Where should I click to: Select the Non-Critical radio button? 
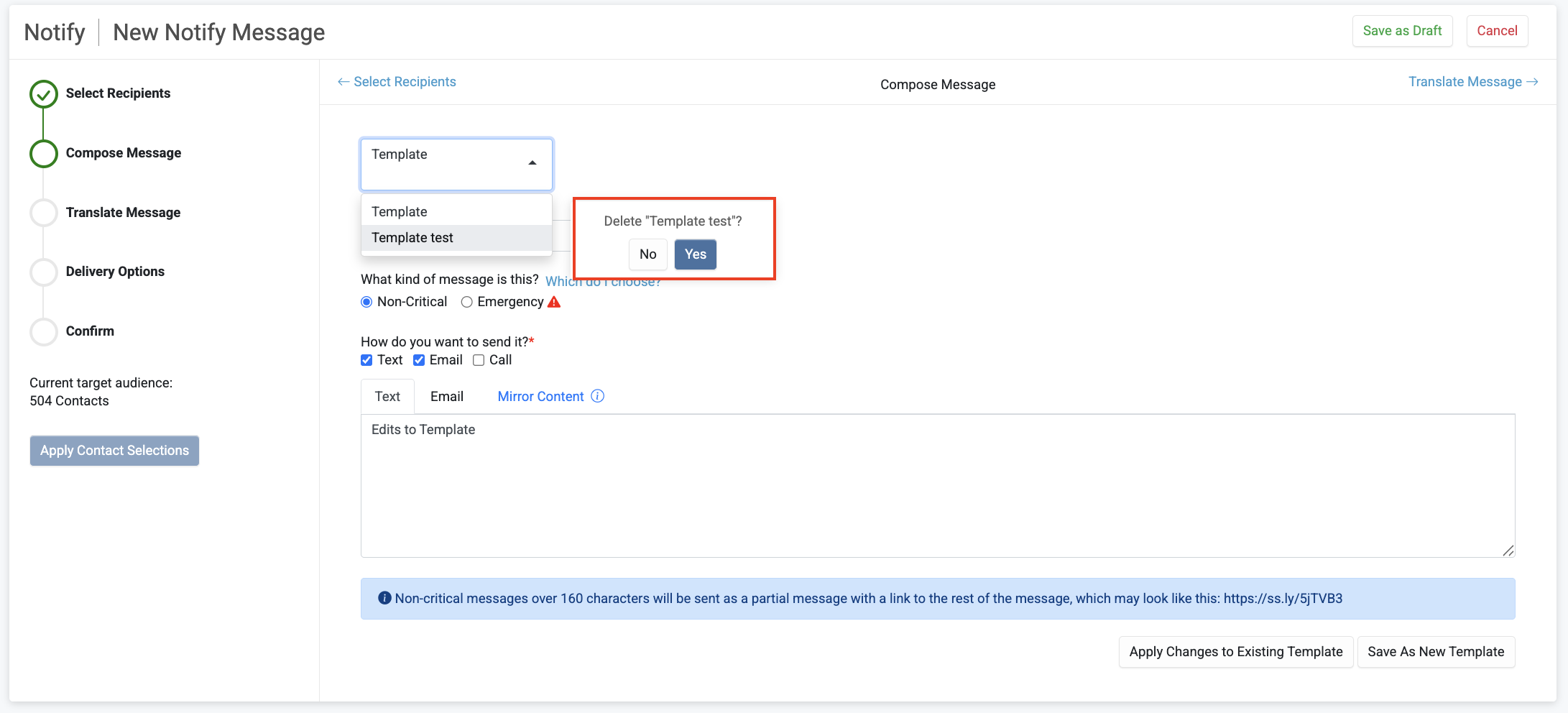point(366,302)
